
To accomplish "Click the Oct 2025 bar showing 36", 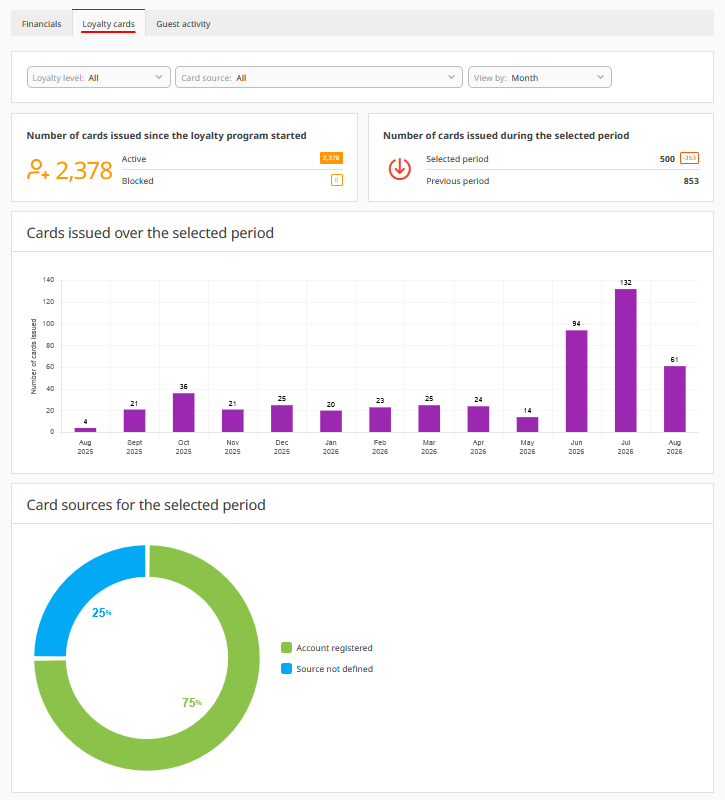I will [x=184, y=413].
